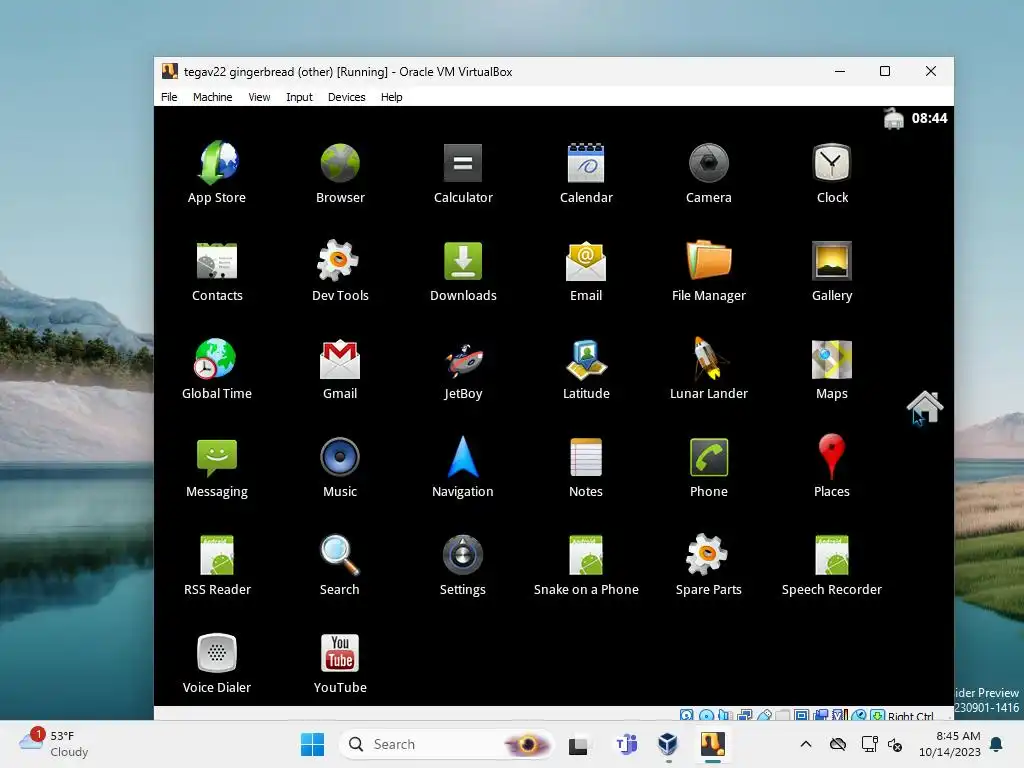Launch Gmail
Screen dimensions: 1024x768
[340, 368]
